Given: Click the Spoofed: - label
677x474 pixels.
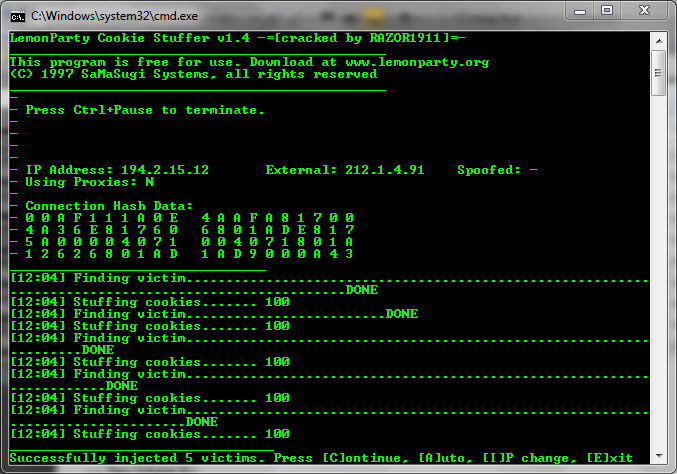Looking at the screenshot, I should (497, 170).
